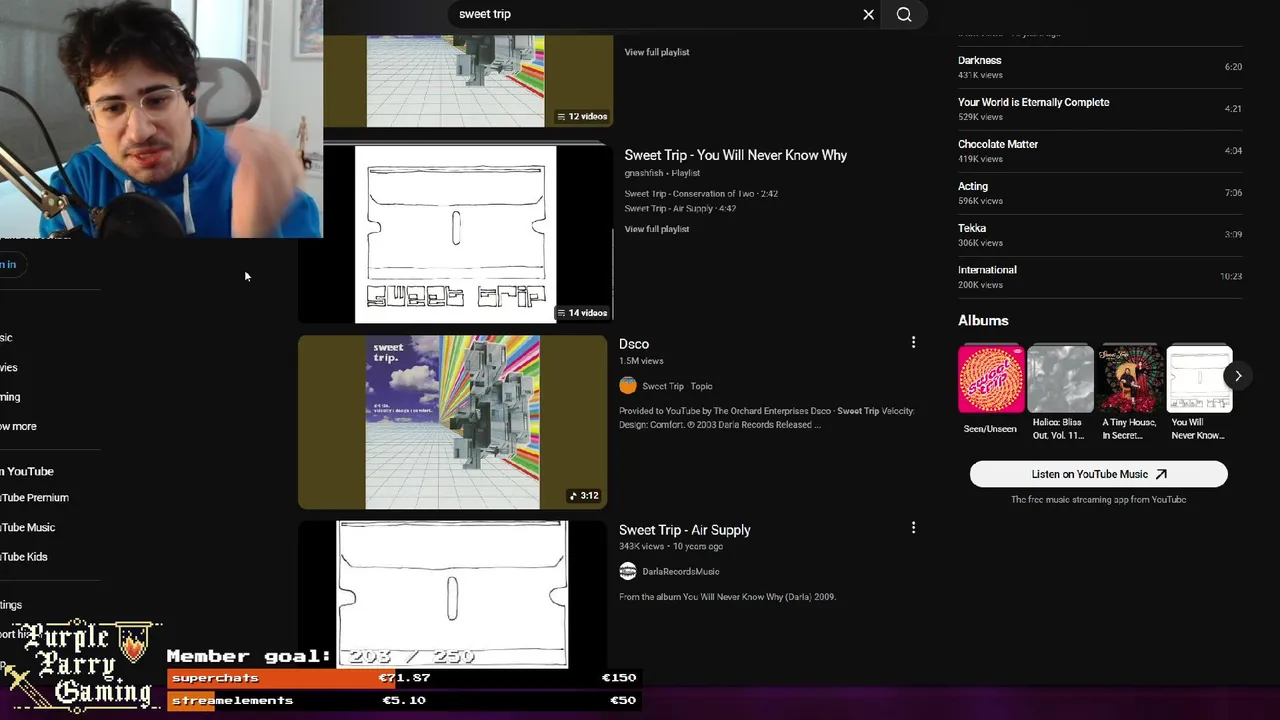Open the 12 videos playlist thumbnail

coord(468,80)
